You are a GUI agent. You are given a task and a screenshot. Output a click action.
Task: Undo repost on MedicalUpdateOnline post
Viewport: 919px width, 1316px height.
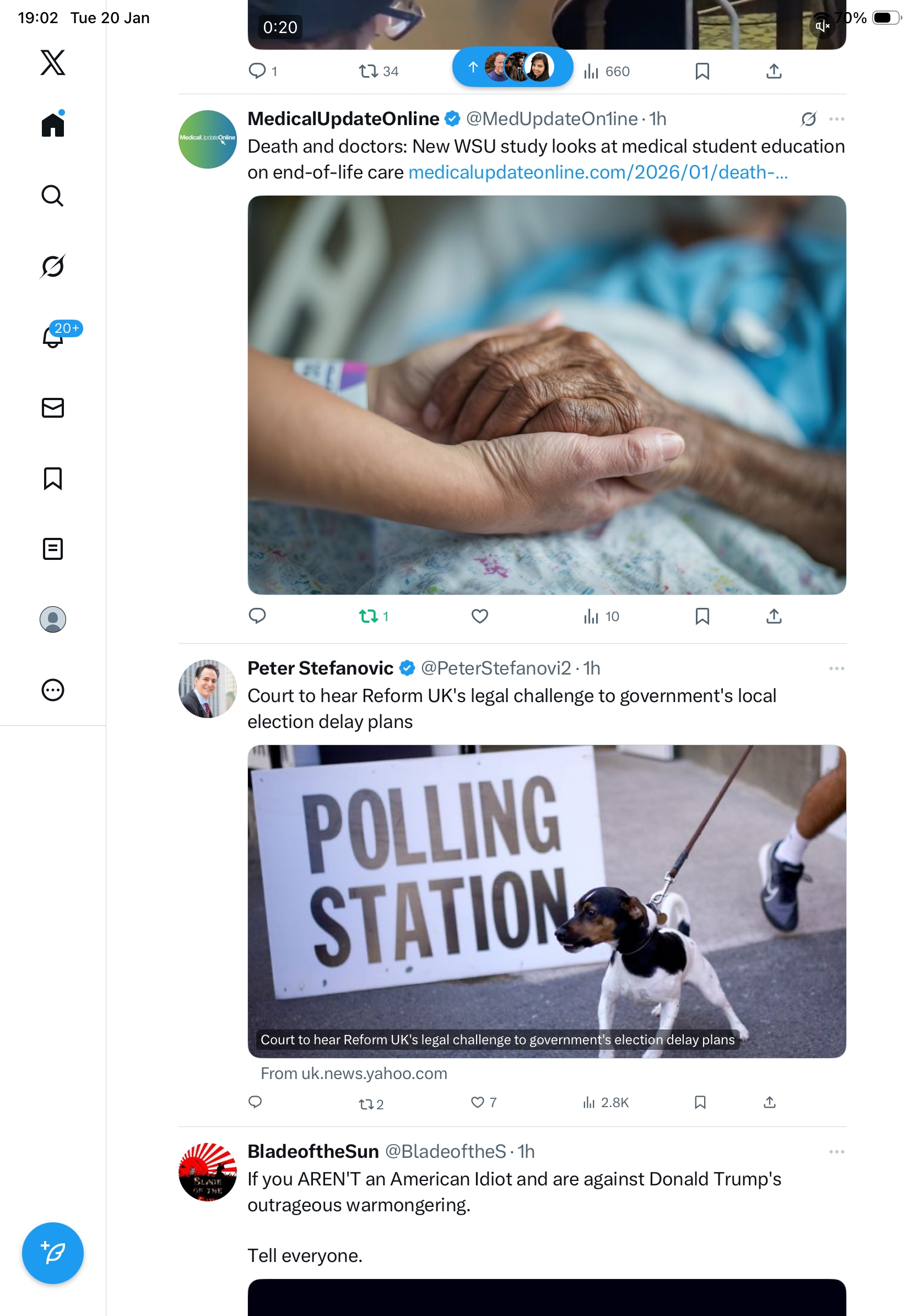pyautogui.click(x=369, y=616)
